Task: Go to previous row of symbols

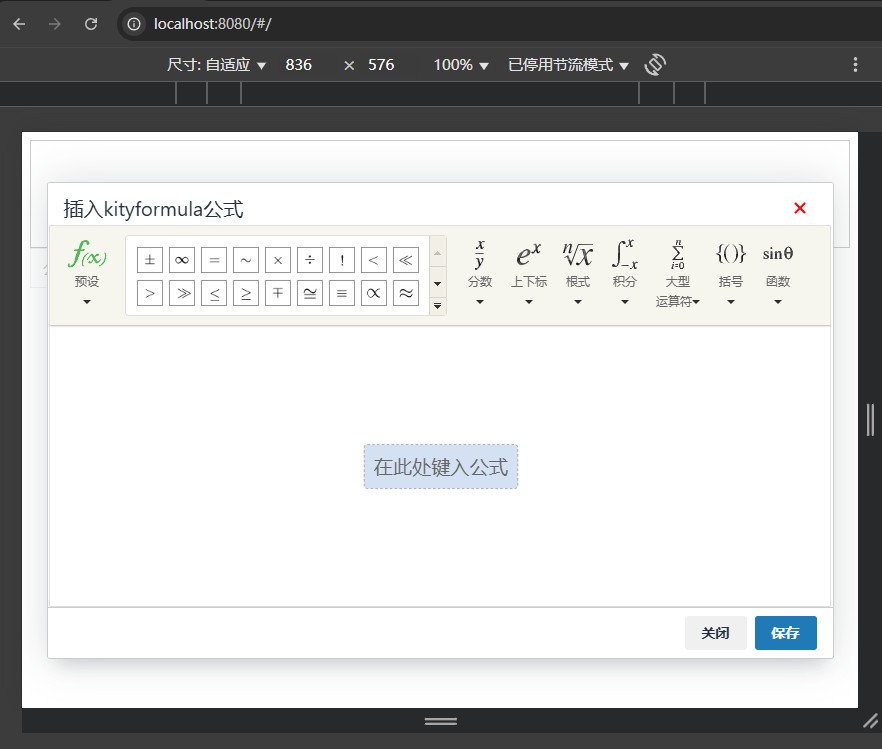Action: [x=438, y=254]
